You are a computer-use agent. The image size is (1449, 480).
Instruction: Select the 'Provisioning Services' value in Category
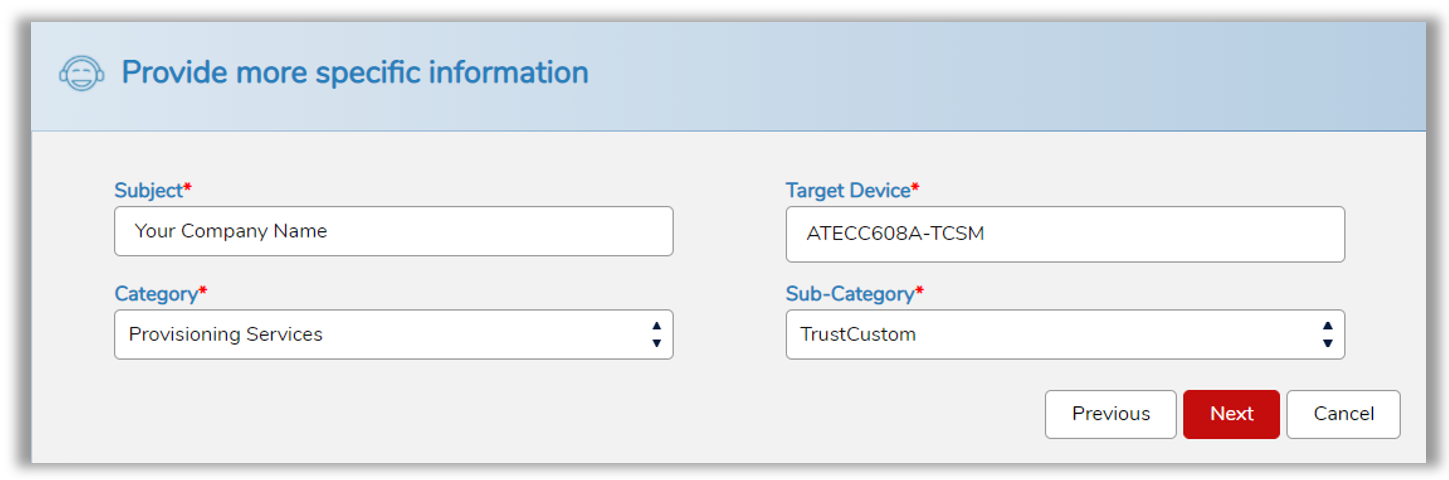[226, 335]
